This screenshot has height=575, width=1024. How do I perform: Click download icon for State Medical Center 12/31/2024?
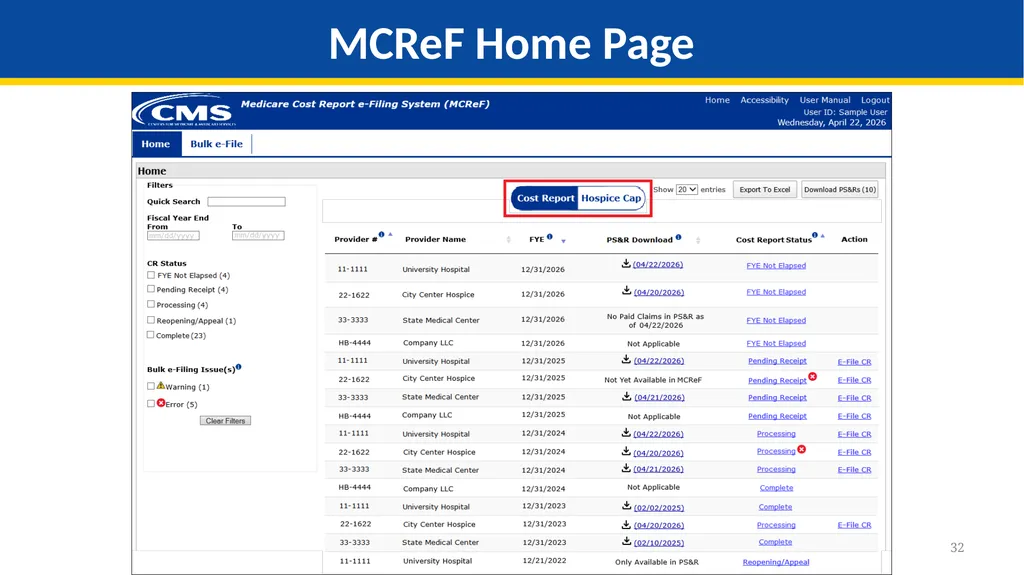point(626,468)
